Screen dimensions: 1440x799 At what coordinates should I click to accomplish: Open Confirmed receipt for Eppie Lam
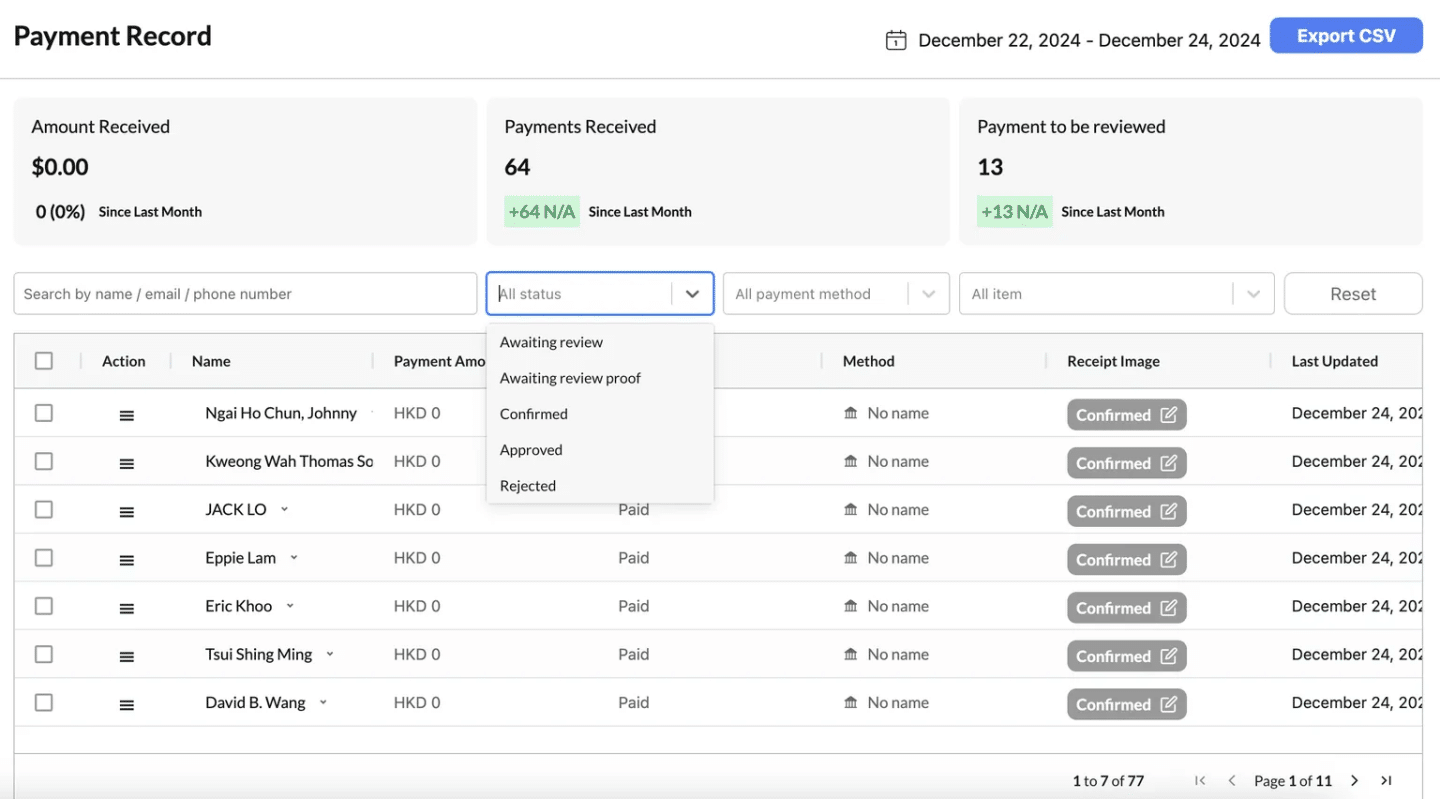pos(1127,560)
